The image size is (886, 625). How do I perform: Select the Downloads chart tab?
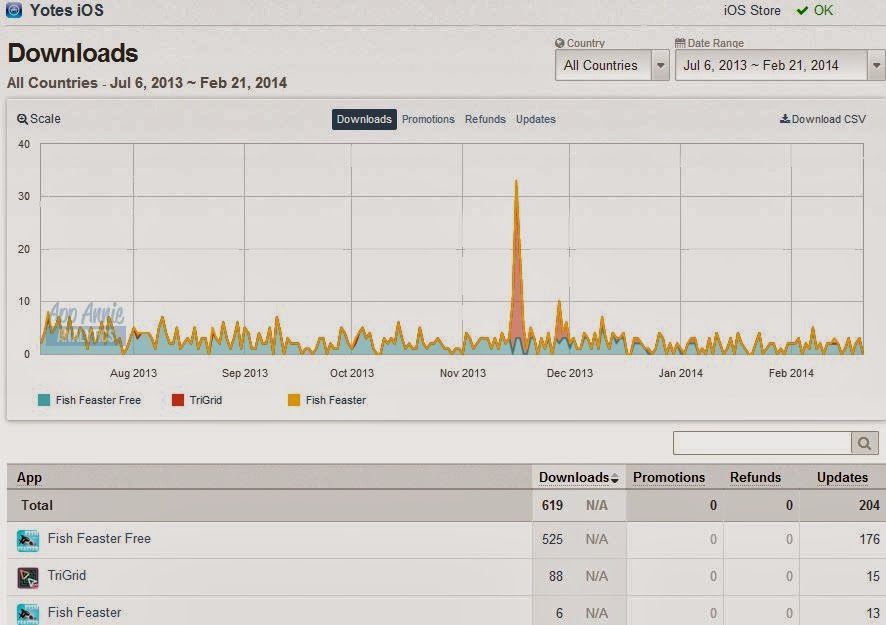(x=364, y=119)
